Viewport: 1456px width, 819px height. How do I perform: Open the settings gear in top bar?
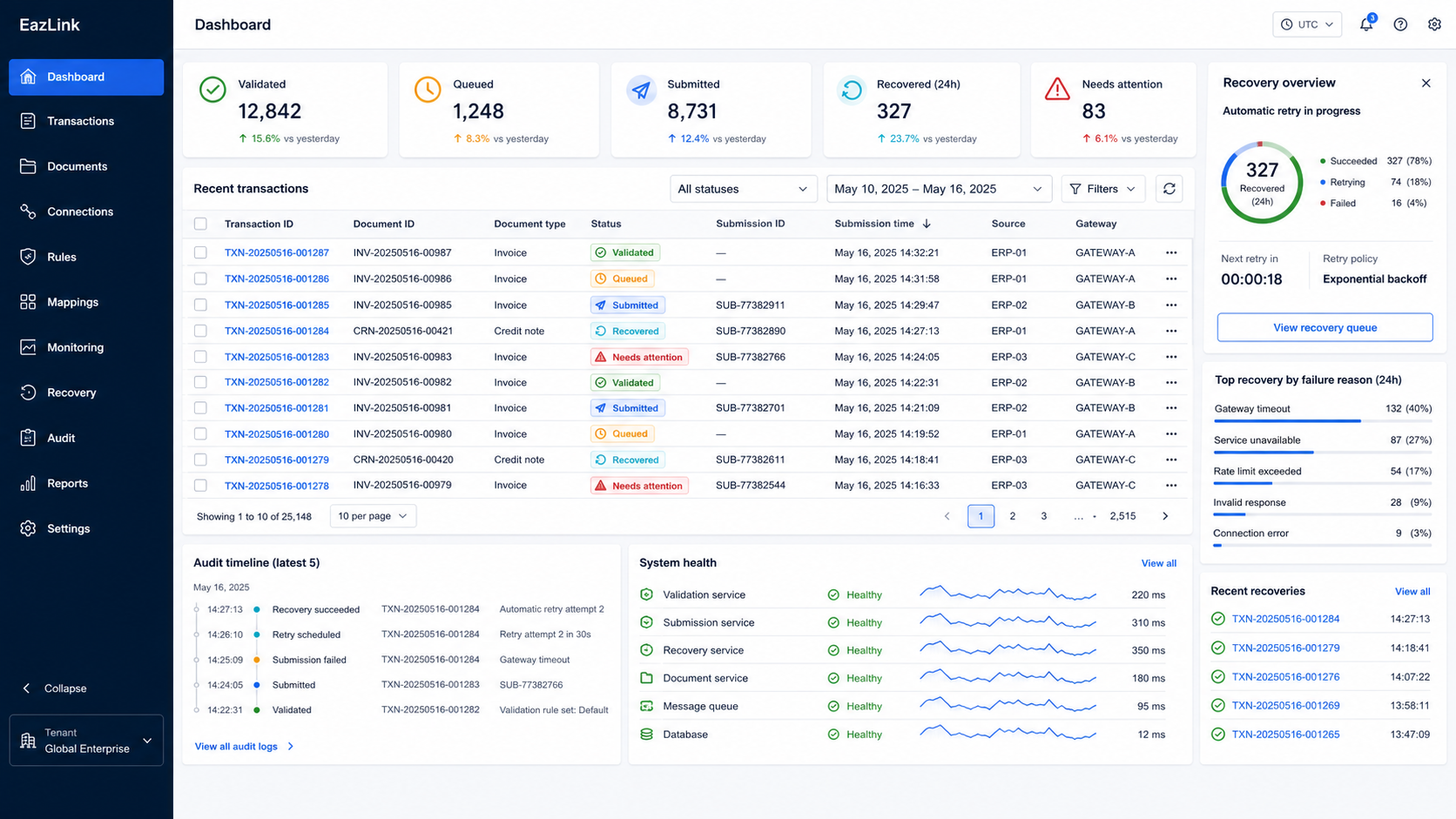click(x=1434, y=24)
